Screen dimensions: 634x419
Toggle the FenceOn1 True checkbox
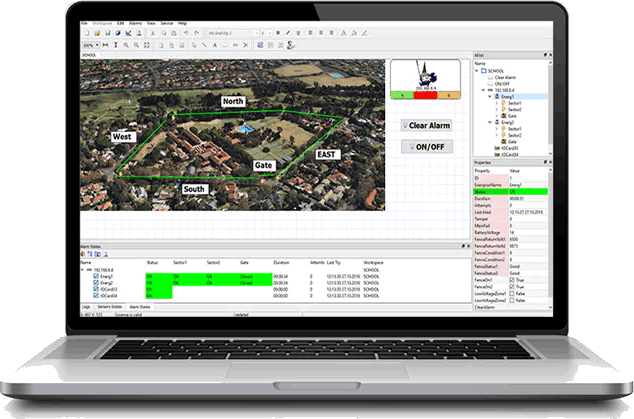[x=512, y=280]
